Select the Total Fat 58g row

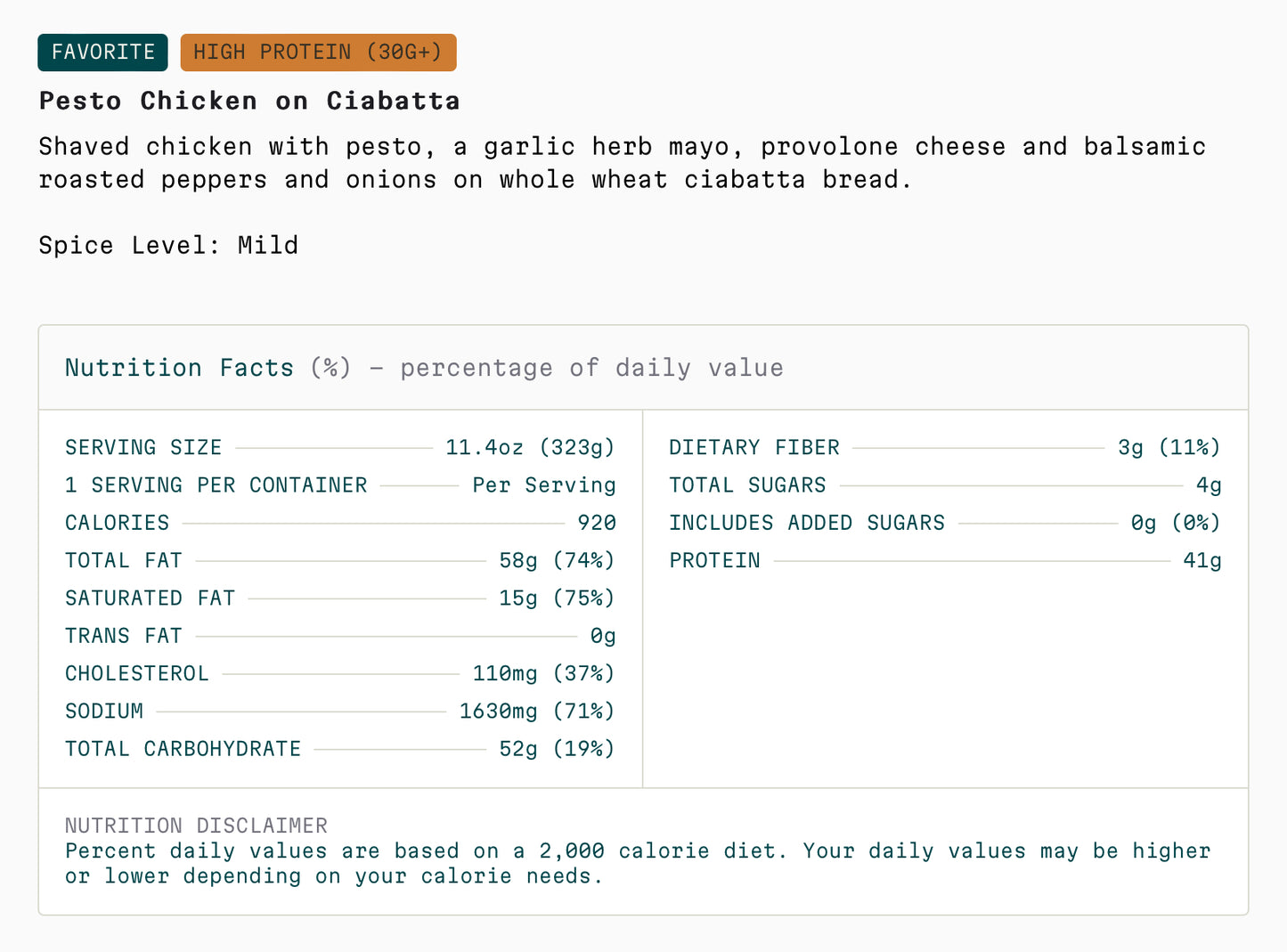[x=340, y=560]
